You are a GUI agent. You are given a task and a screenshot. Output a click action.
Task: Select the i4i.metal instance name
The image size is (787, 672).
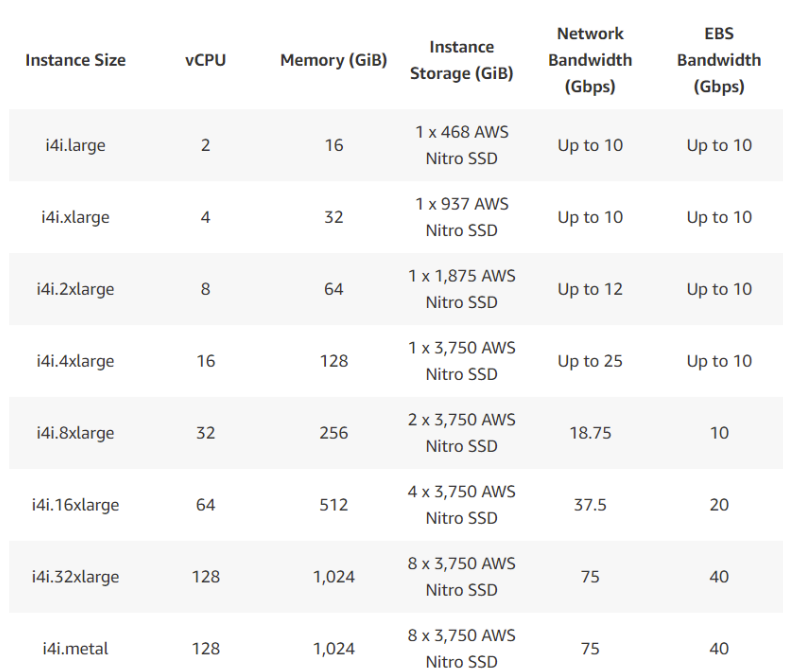(x=75, y=648)
